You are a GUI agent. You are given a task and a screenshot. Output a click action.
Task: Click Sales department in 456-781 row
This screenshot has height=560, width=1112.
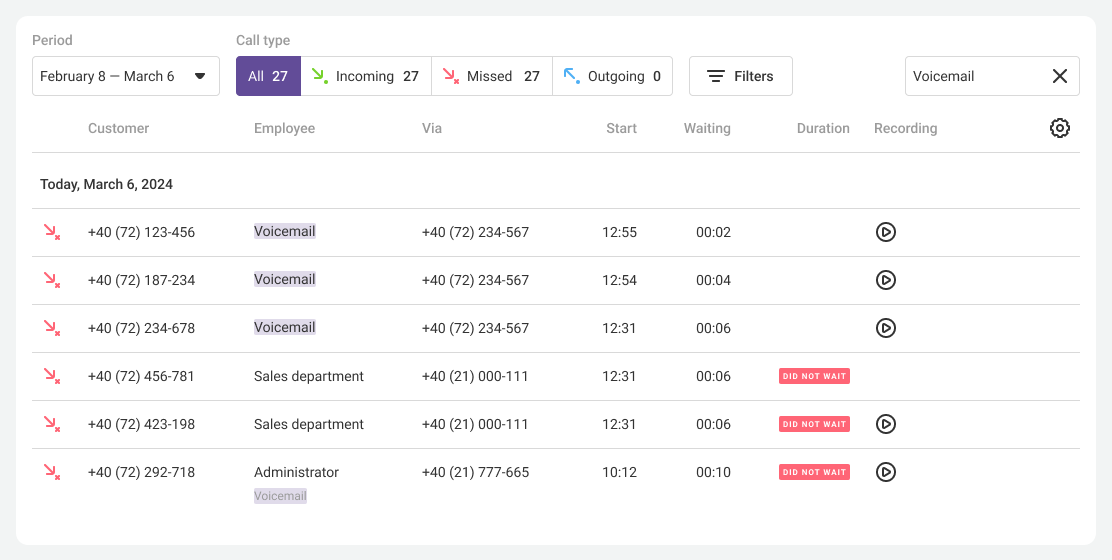[309, 376]
